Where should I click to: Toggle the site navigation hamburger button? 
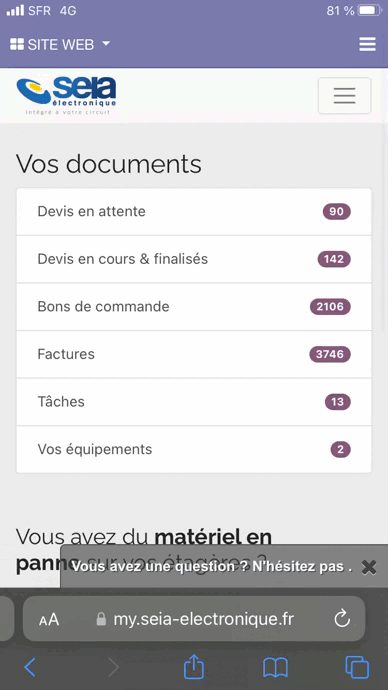point(344,95)
